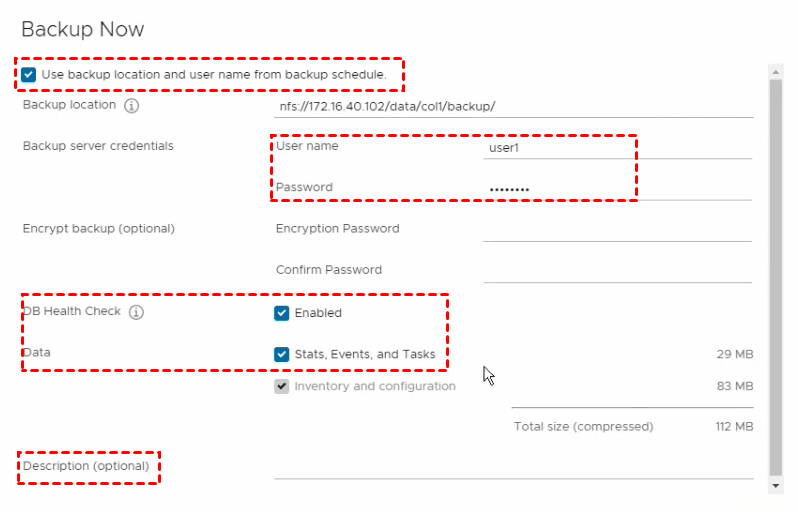Click the Total size (compressed) label
Image resolution: width=798 pixels, height=512 pixels.
click(x=583, y=427)
